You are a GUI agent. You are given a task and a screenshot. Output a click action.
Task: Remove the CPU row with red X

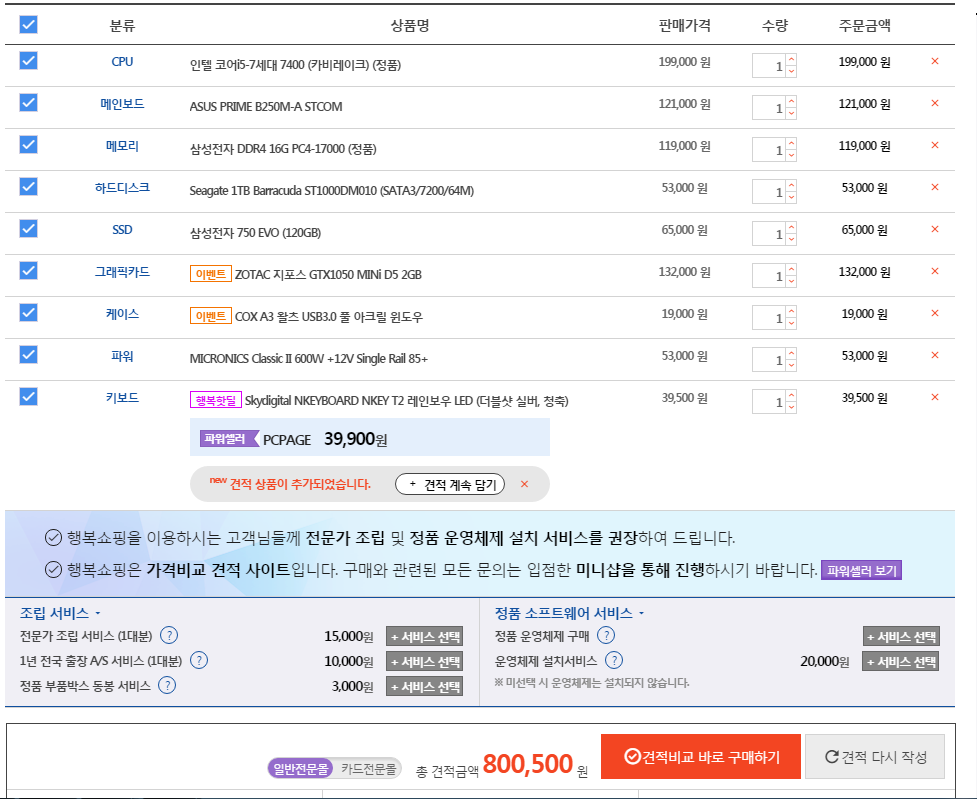click(935, 61)
